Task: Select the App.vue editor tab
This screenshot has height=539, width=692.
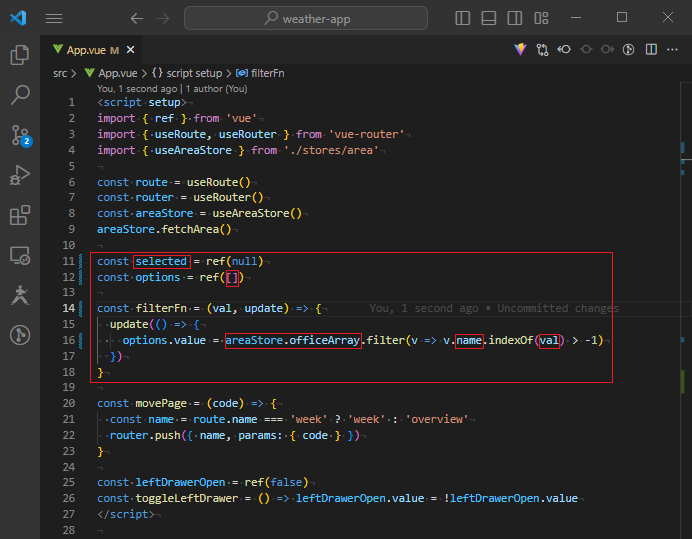Action: (93, 50)
